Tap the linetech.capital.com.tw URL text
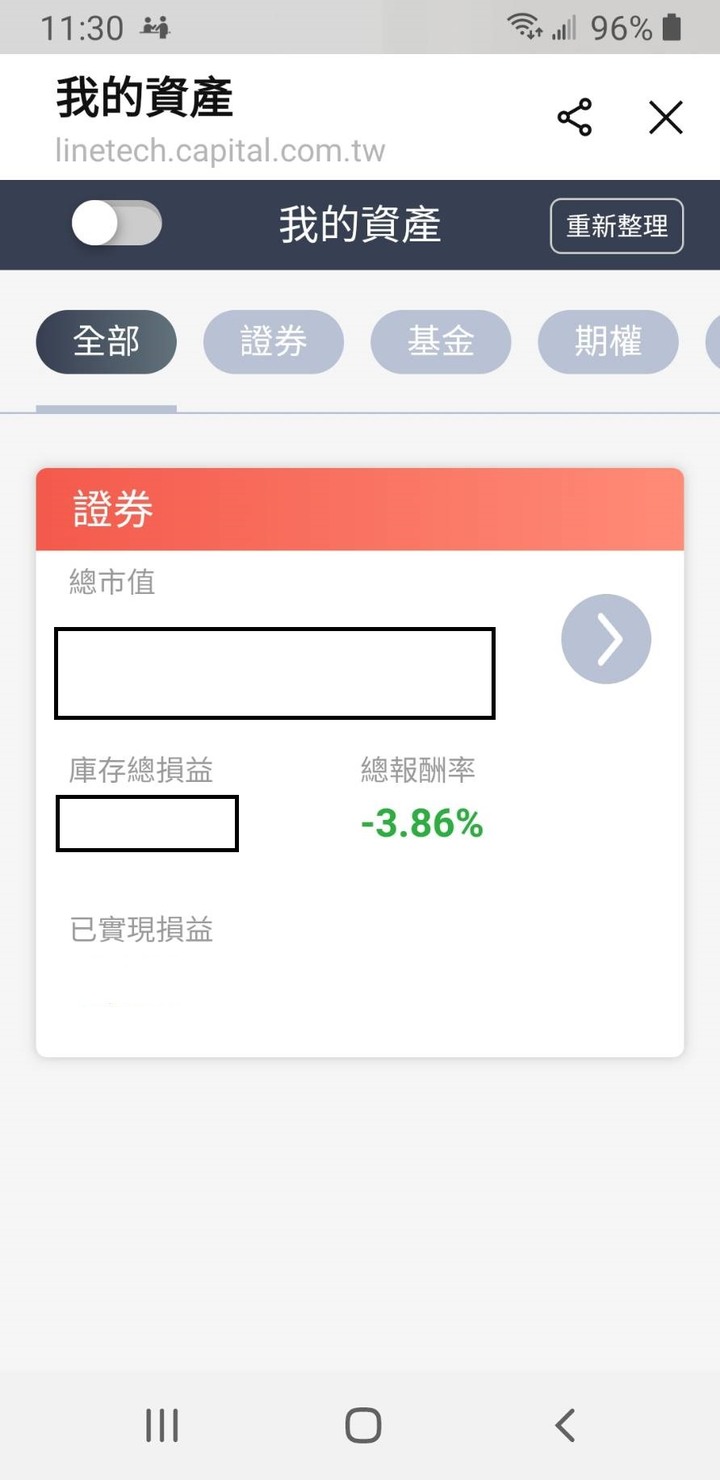 point(220,152)
